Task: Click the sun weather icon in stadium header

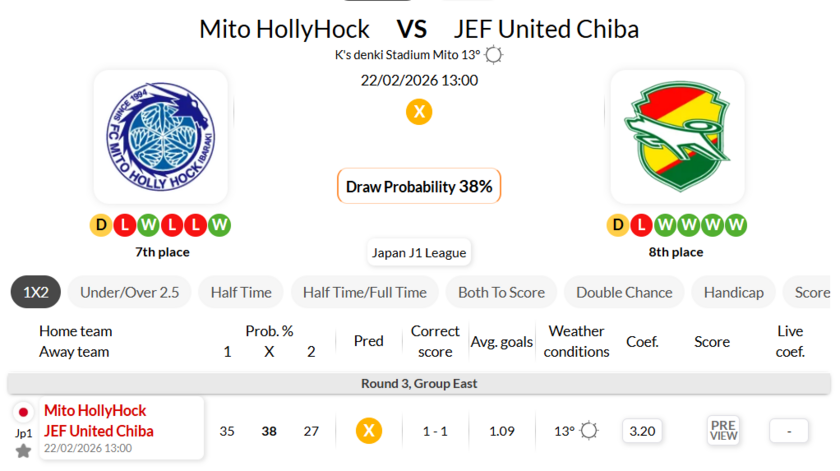Action: tap(494, 55)
